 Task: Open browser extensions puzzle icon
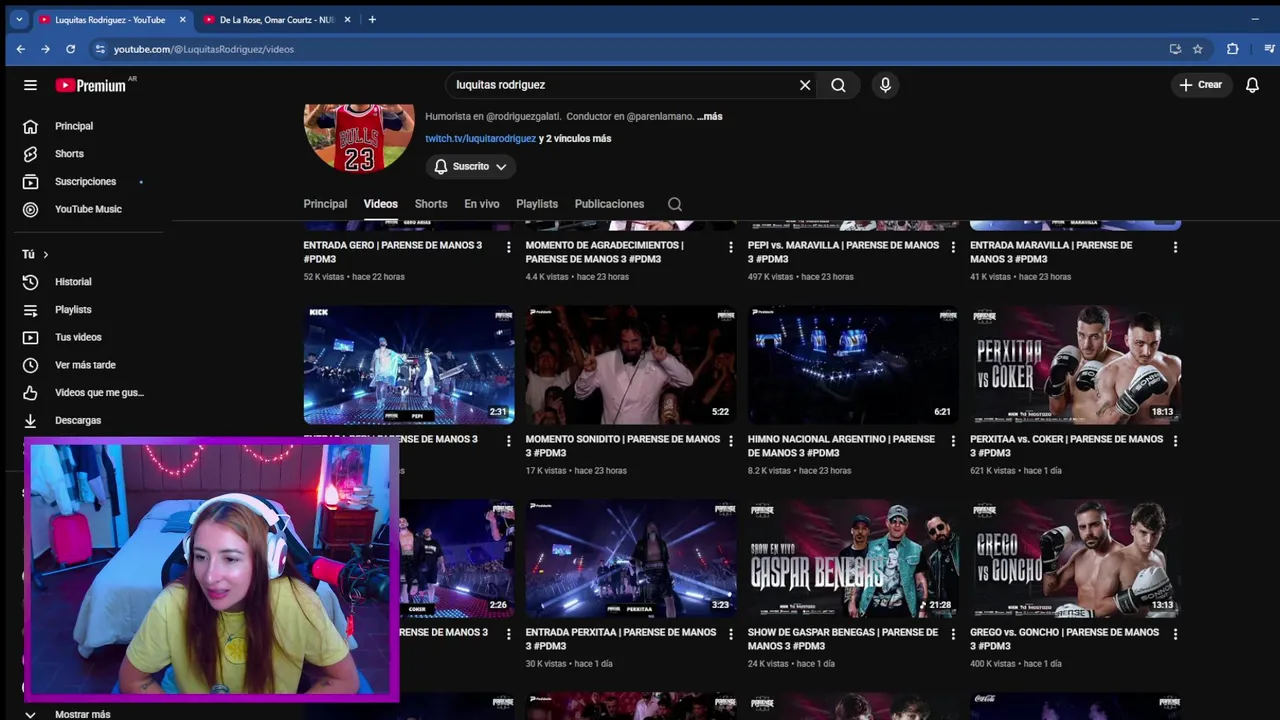[1232, 49]
